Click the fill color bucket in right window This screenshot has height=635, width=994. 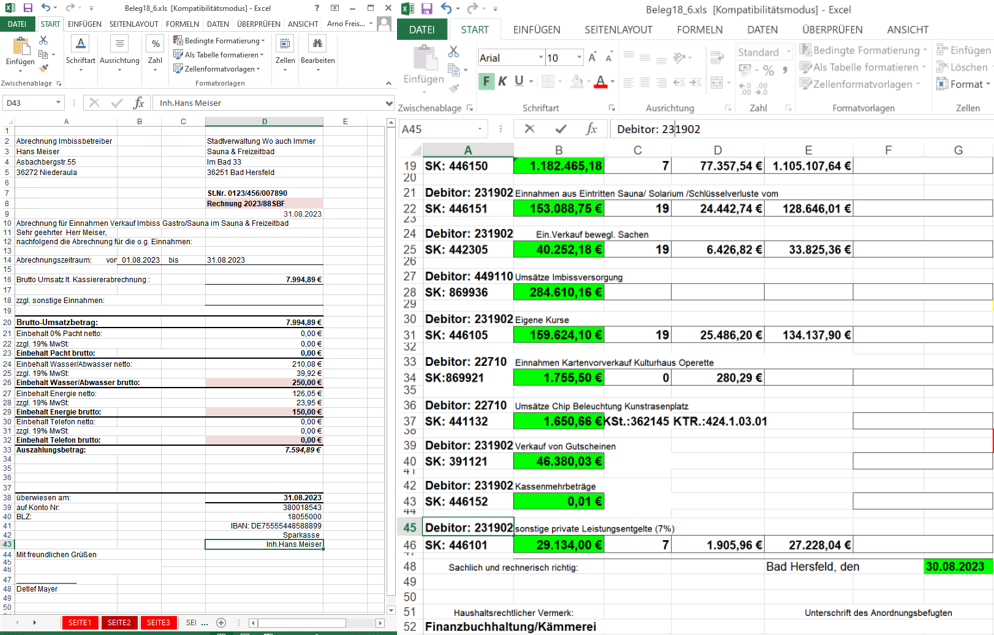tap(577, 81)
